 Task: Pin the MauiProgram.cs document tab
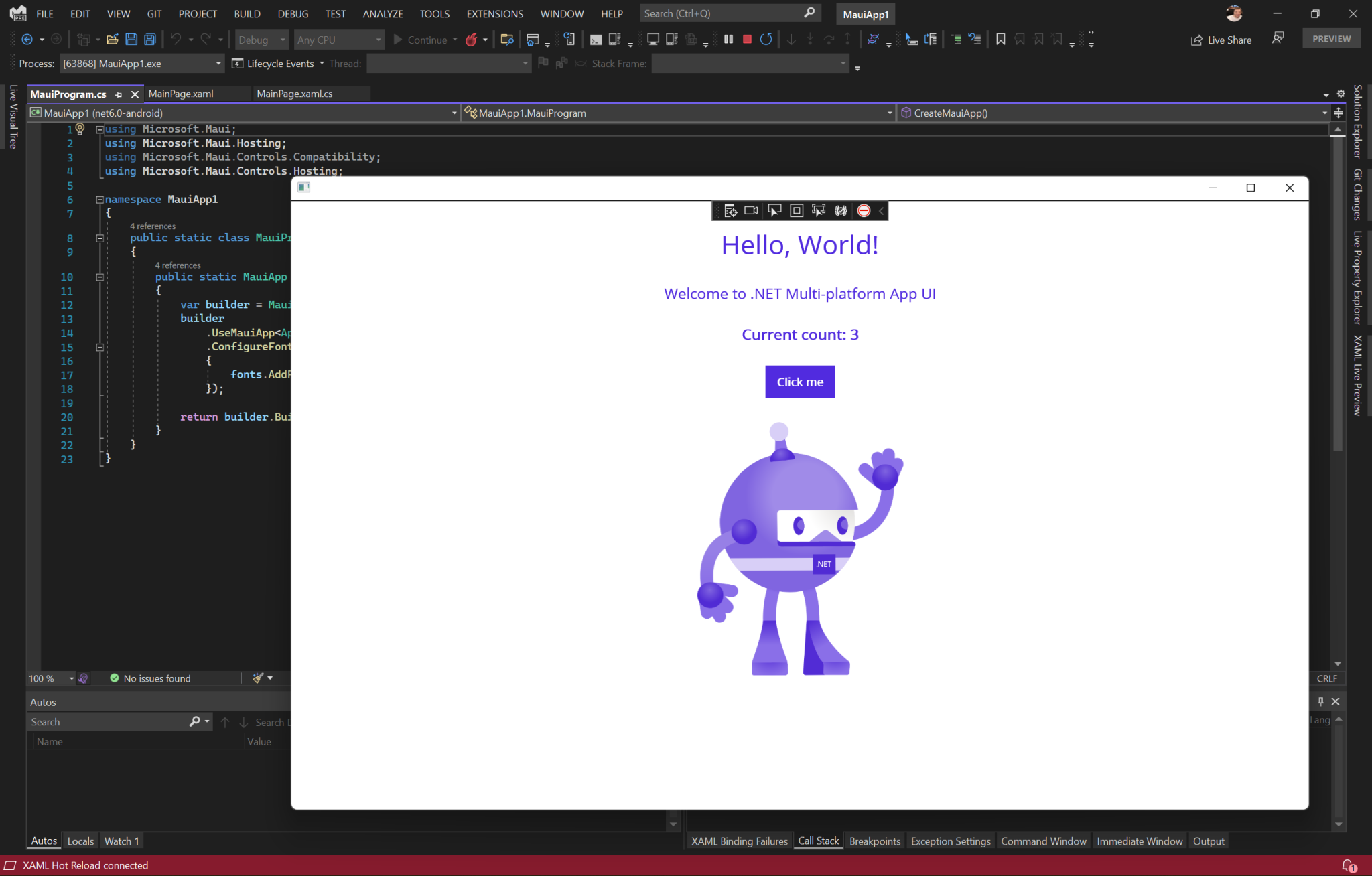(119, 94)
